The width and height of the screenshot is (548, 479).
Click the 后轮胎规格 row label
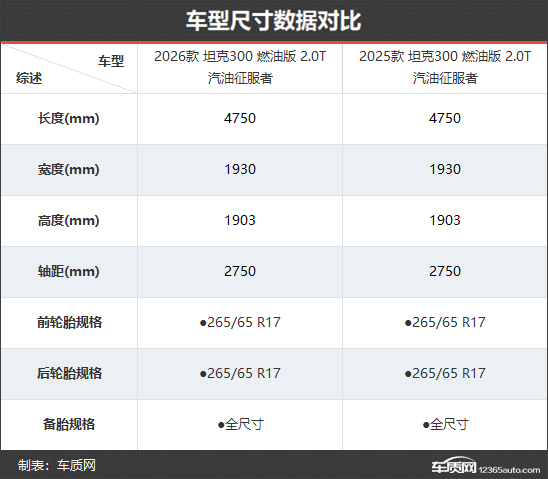(x=70, y=373)
